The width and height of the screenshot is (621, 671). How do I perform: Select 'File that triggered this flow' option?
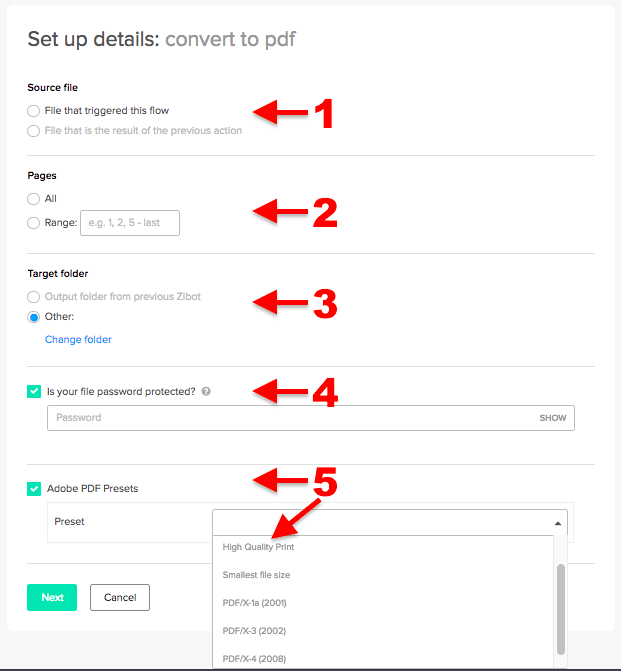(x=34, y=111)
